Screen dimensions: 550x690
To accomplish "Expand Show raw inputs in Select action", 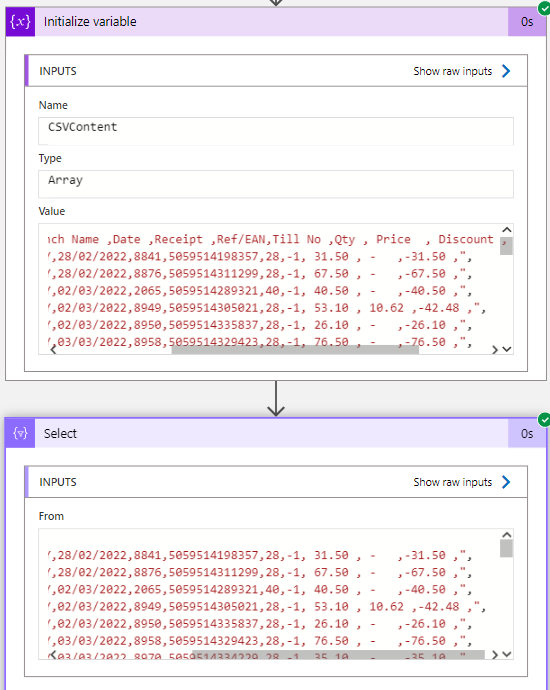I will 462,482.
